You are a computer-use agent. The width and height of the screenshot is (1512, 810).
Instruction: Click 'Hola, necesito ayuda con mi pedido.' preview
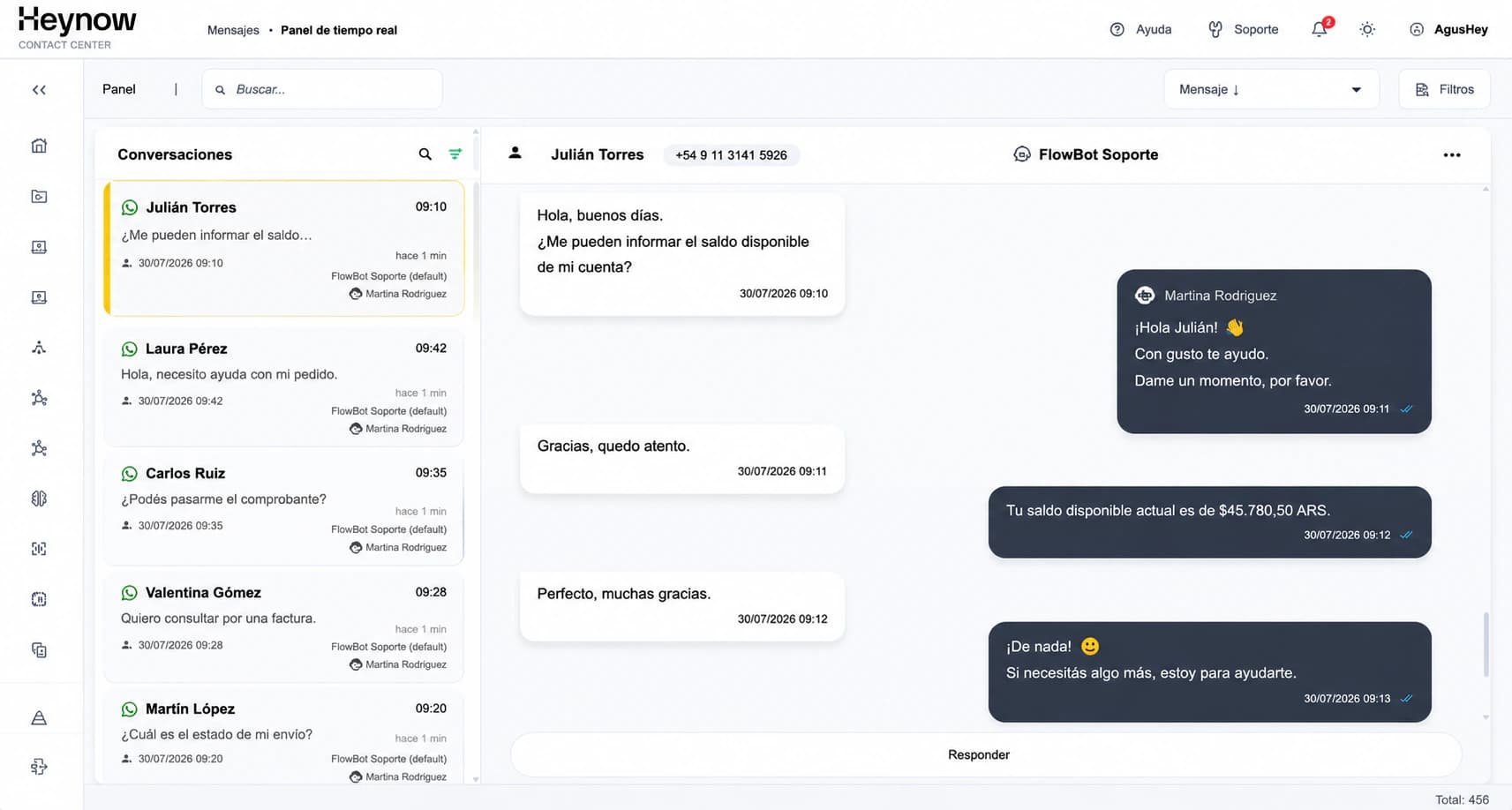point(229,374)
